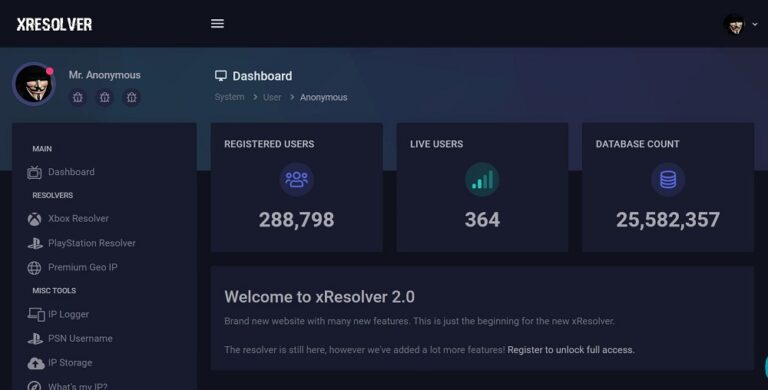This screenshot has height=390, width=768.
Task: Click Register to unlock full access link
Action: [x=571, y=350]
